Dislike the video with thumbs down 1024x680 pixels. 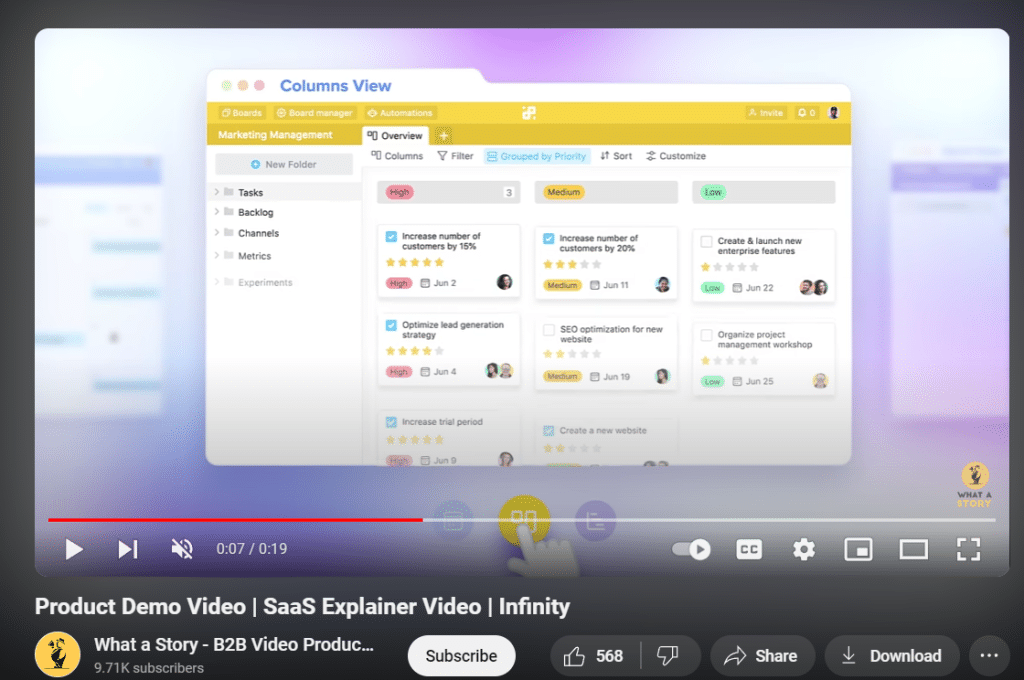[668, 656]
